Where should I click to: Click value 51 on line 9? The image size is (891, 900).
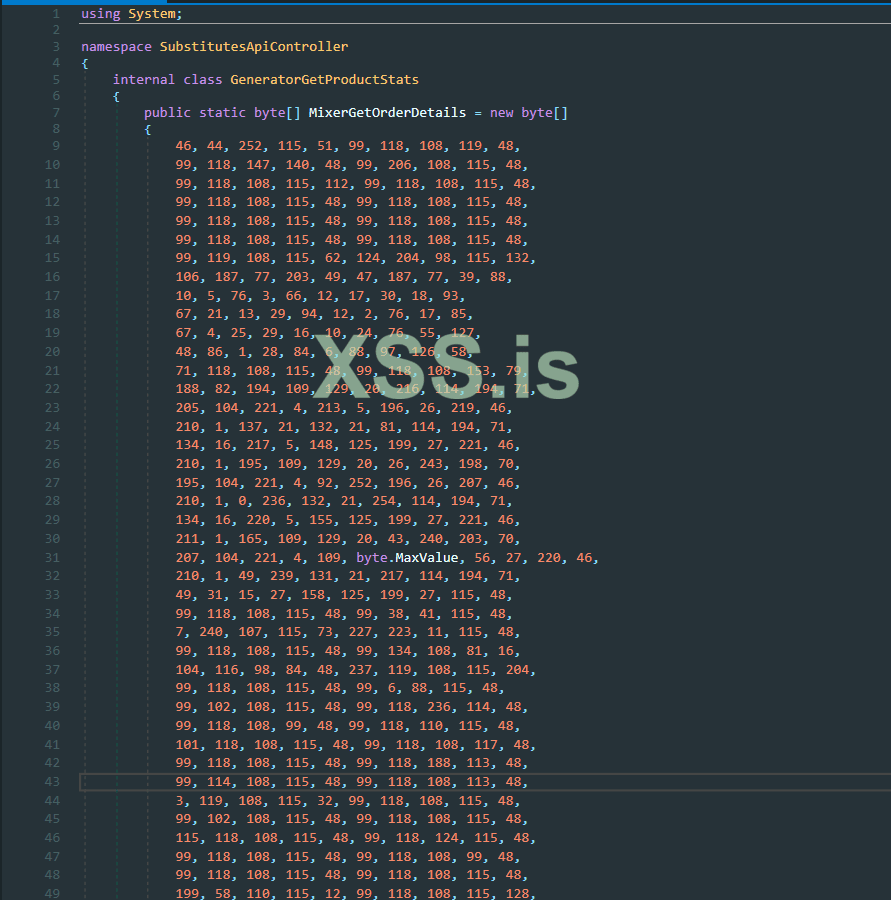click(x=325, y=146)
